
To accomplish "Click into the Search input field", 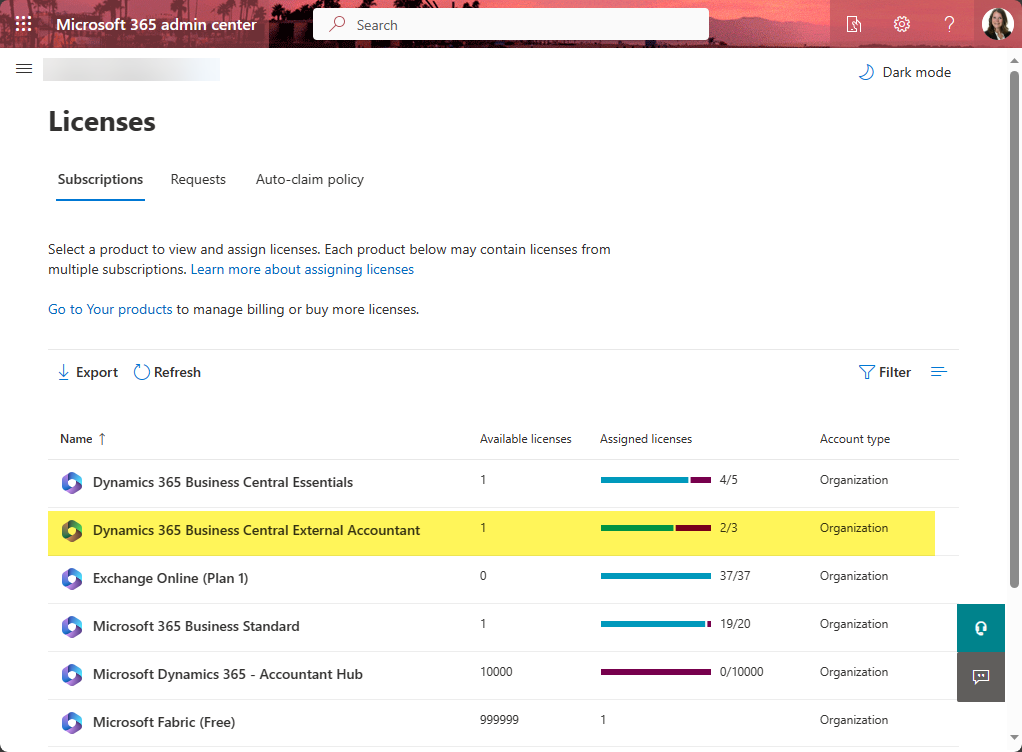I will point(510,24).
